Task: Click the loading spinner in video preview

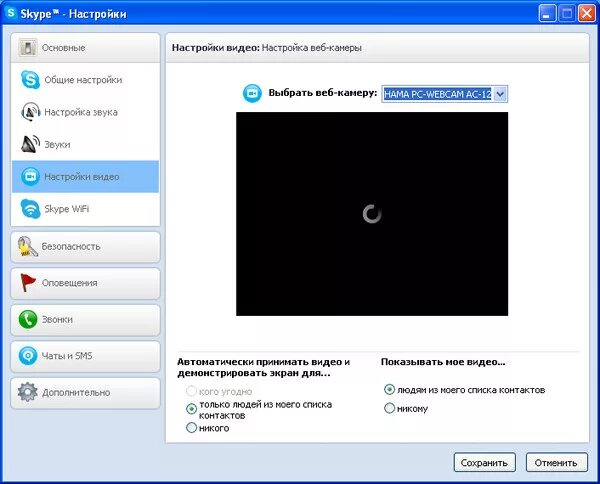Action: (372, 214)
